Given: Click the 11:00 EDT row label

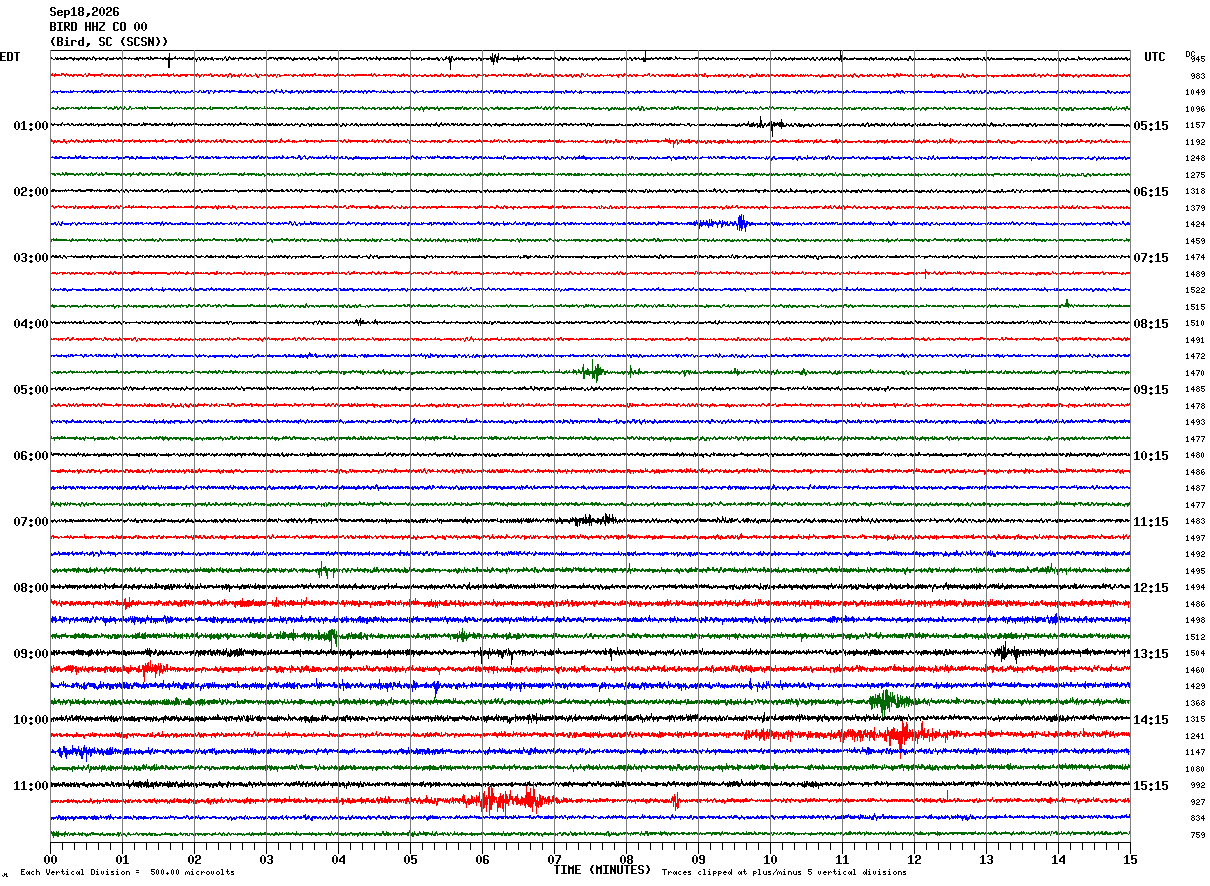Looking at the screenshot, I should pyautogui.click(x=30, y=786).
